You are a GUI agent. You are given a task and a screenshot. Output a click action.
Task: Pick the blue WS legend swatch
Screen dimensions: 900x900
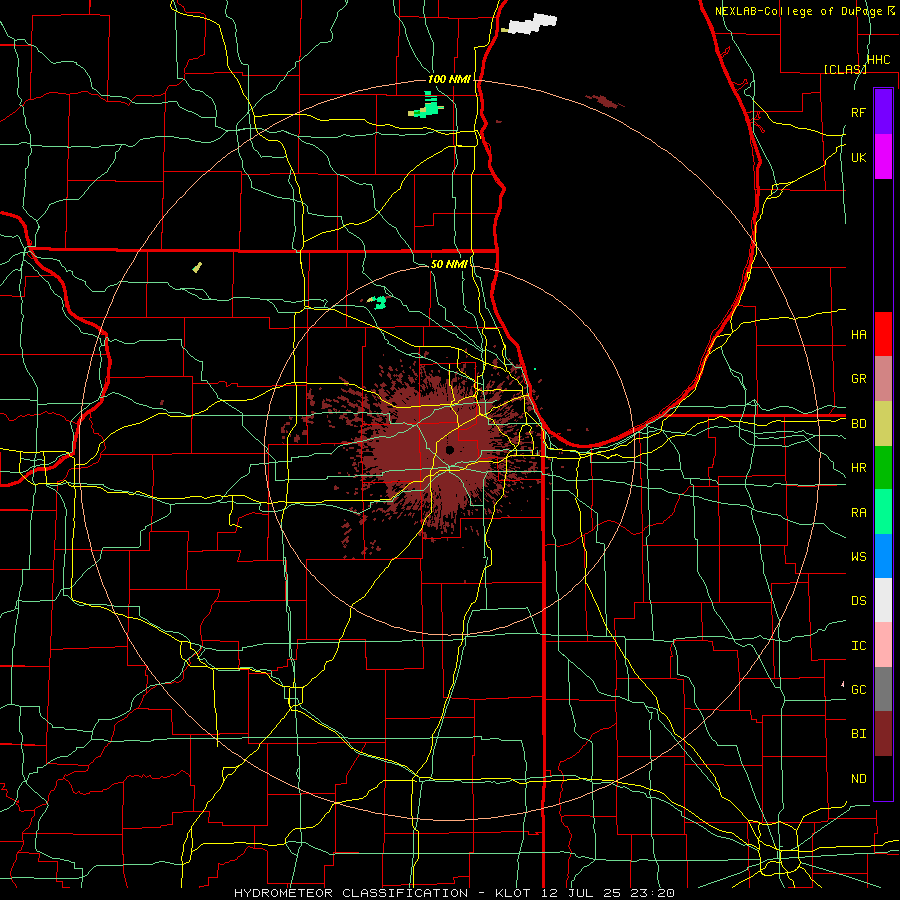pyautogui.click(x=883, y=556)
